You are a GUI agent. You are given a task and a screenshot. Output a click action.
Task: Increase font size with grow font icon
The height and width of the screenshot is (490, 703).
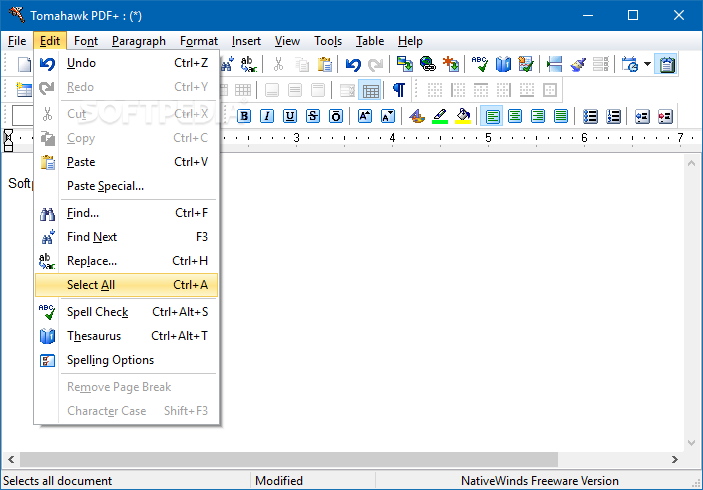click(x=365, y=116)
